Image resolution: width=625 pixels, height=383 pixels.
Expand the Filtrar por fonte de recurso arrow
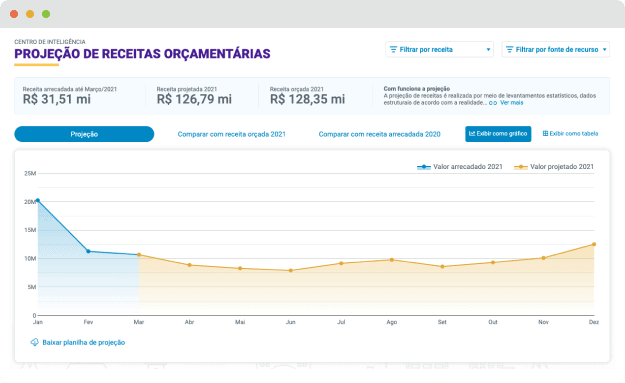(604, 50)
